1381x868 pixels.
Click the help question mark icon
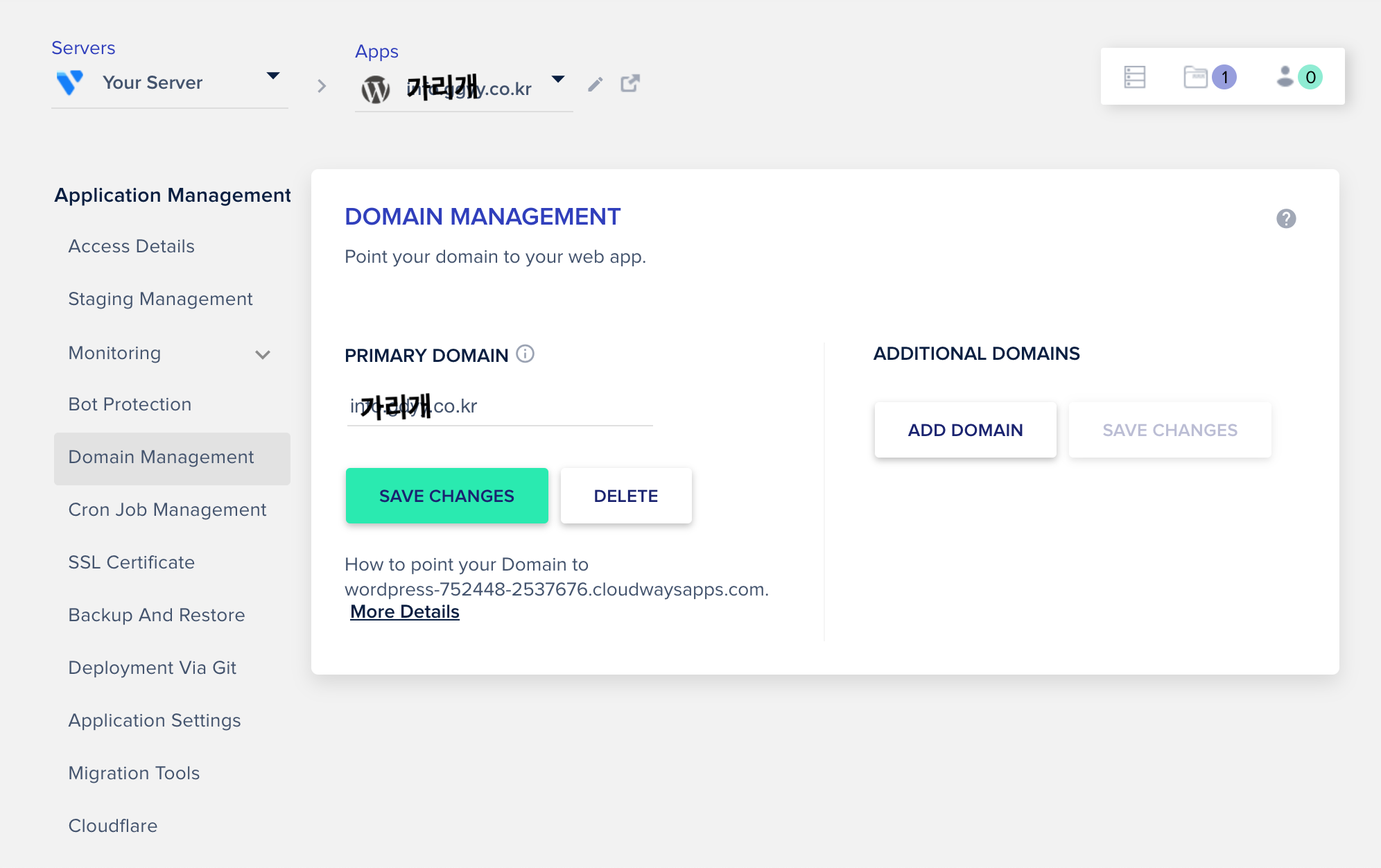[x=1286, y=219]
